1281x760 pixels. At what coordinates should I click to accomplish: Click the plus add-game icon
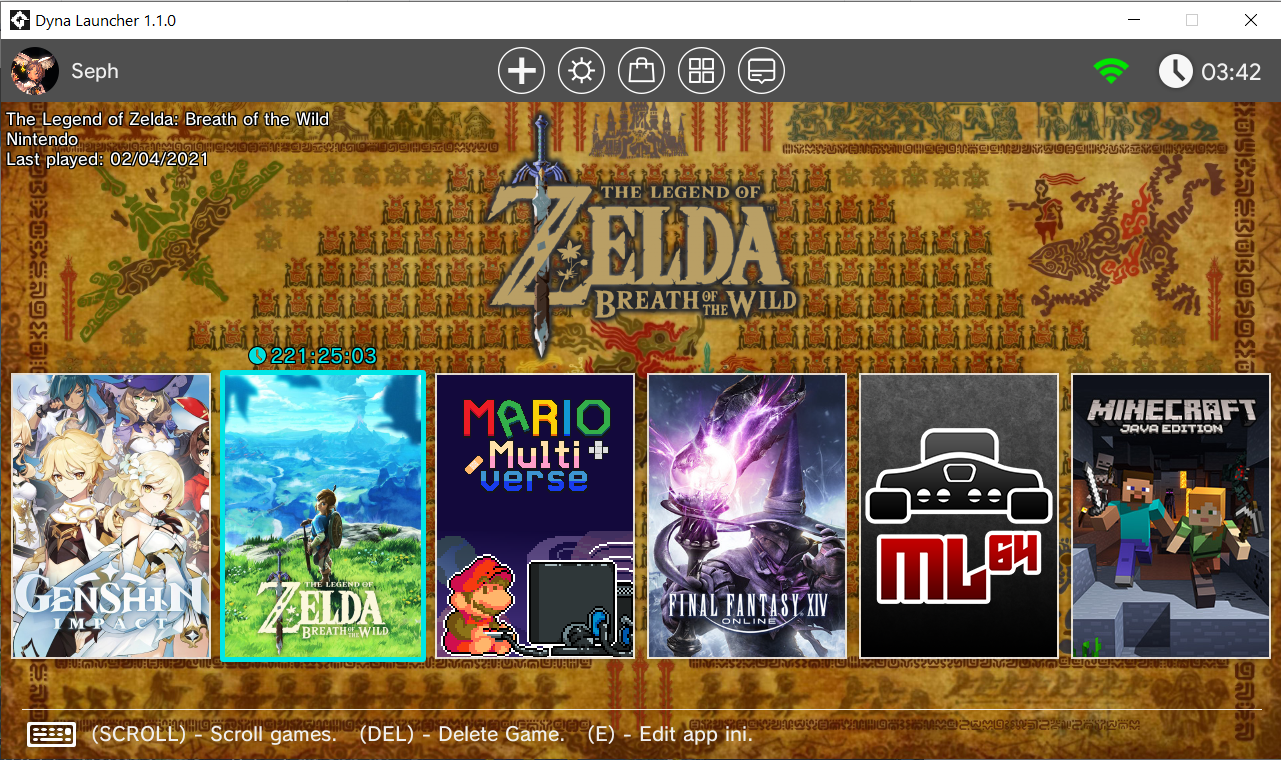522,71
